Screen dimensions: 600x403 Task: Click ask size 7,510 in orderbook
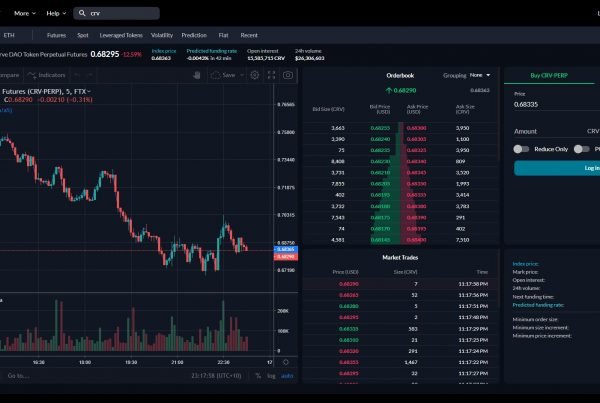[463, 240]
